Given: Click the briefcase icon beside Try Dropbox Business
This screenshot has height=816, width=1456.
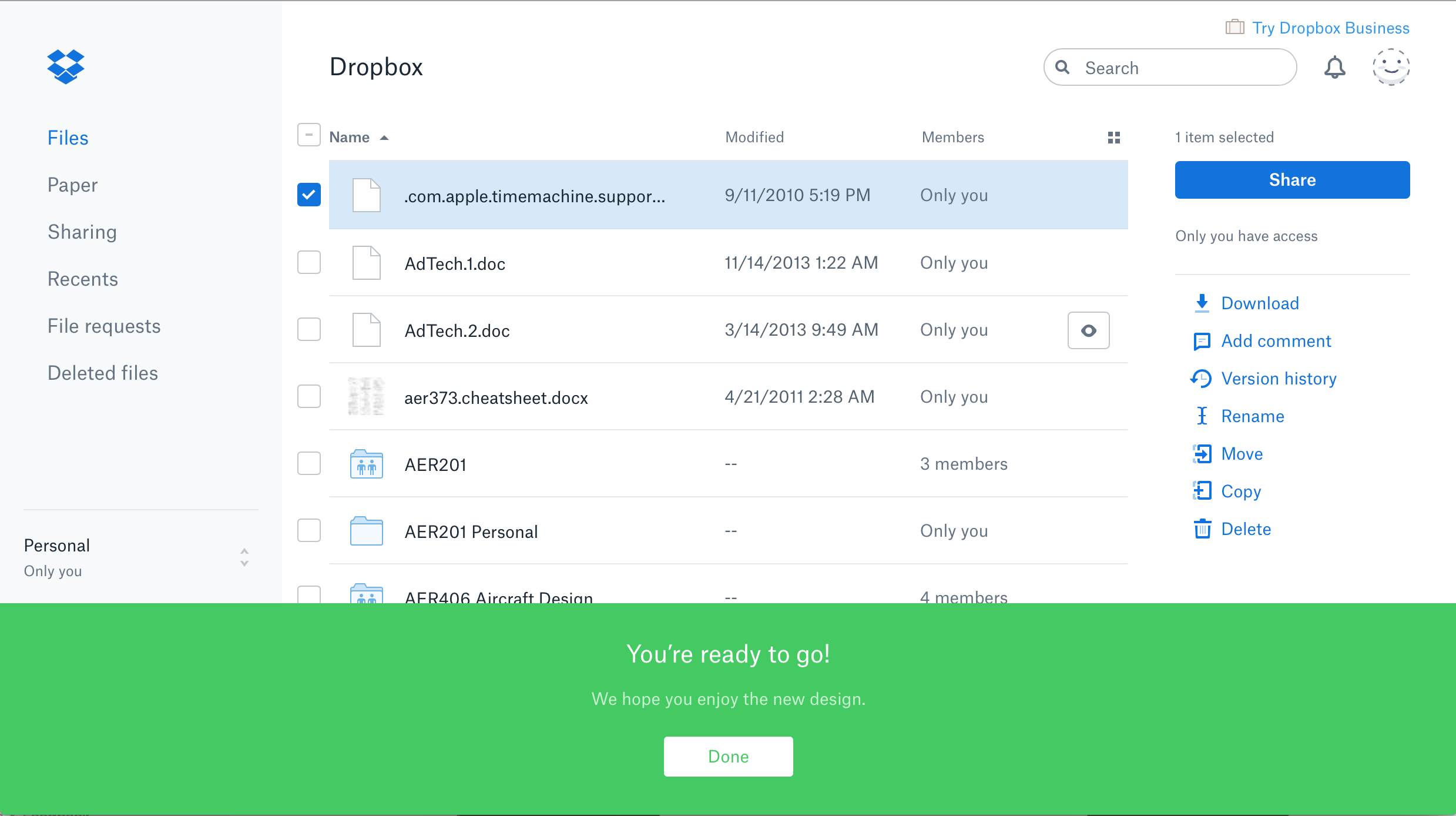Looking at the screenshot, I should (x=1234, y=27).
